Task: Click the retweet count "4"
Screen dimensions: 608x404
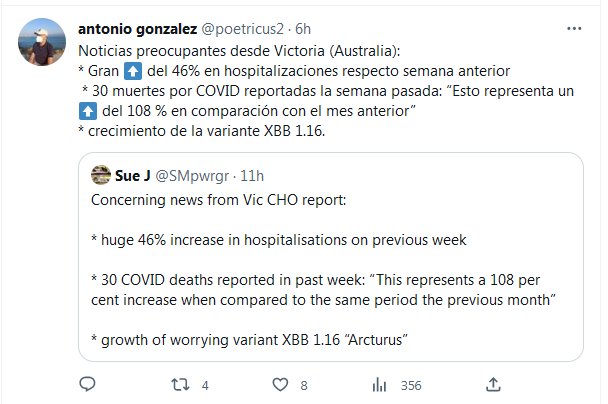Action: click(203, 384)
